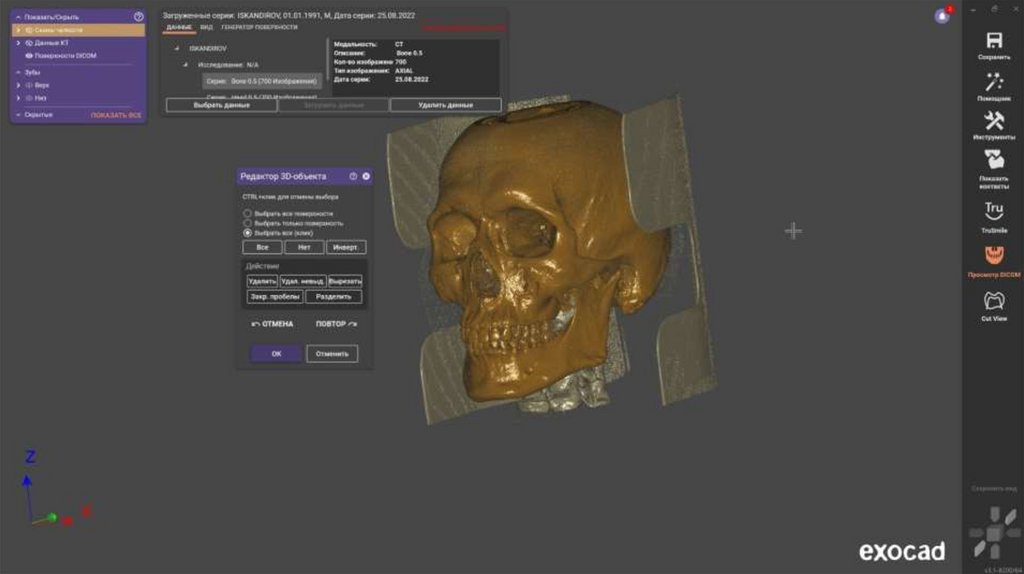Screen dimensions: 1024x574
Task: Click the Инверт. selection button
Action: [x=347, y=247]
